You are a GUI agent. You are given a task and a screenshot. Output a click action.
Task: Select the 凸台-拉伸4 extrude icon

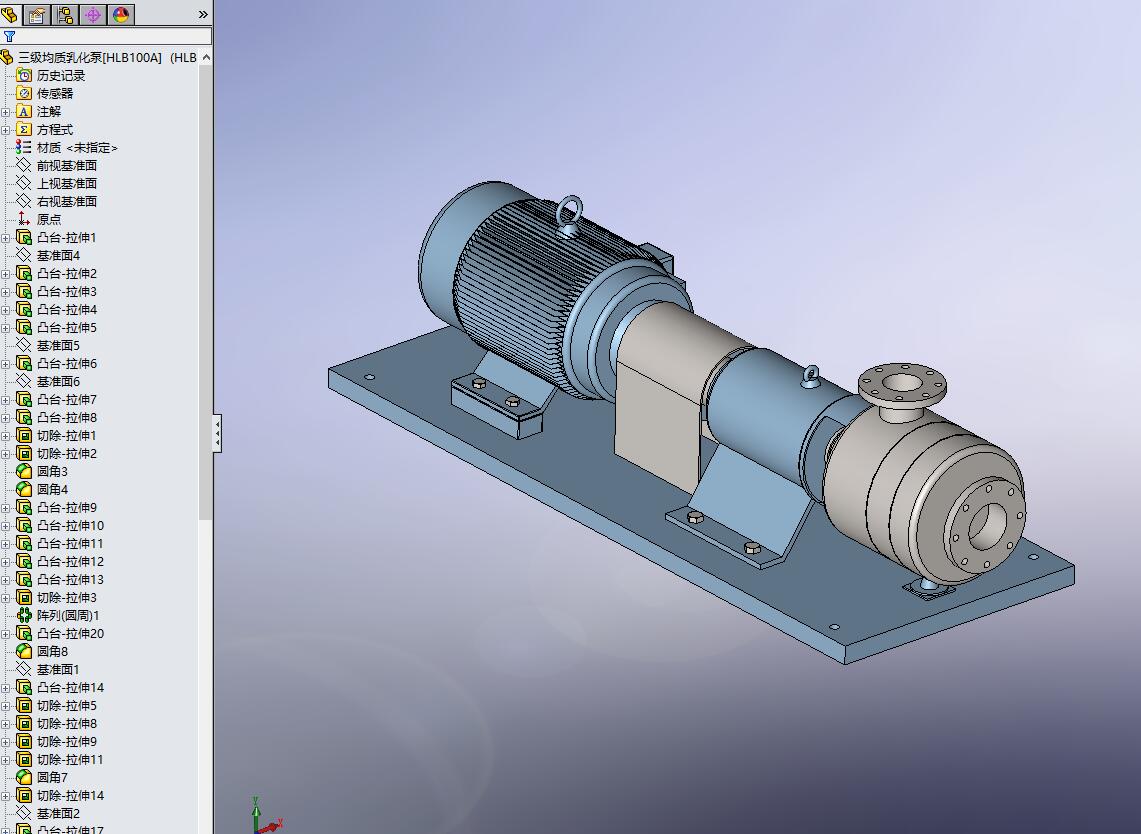tap(24, 309)
